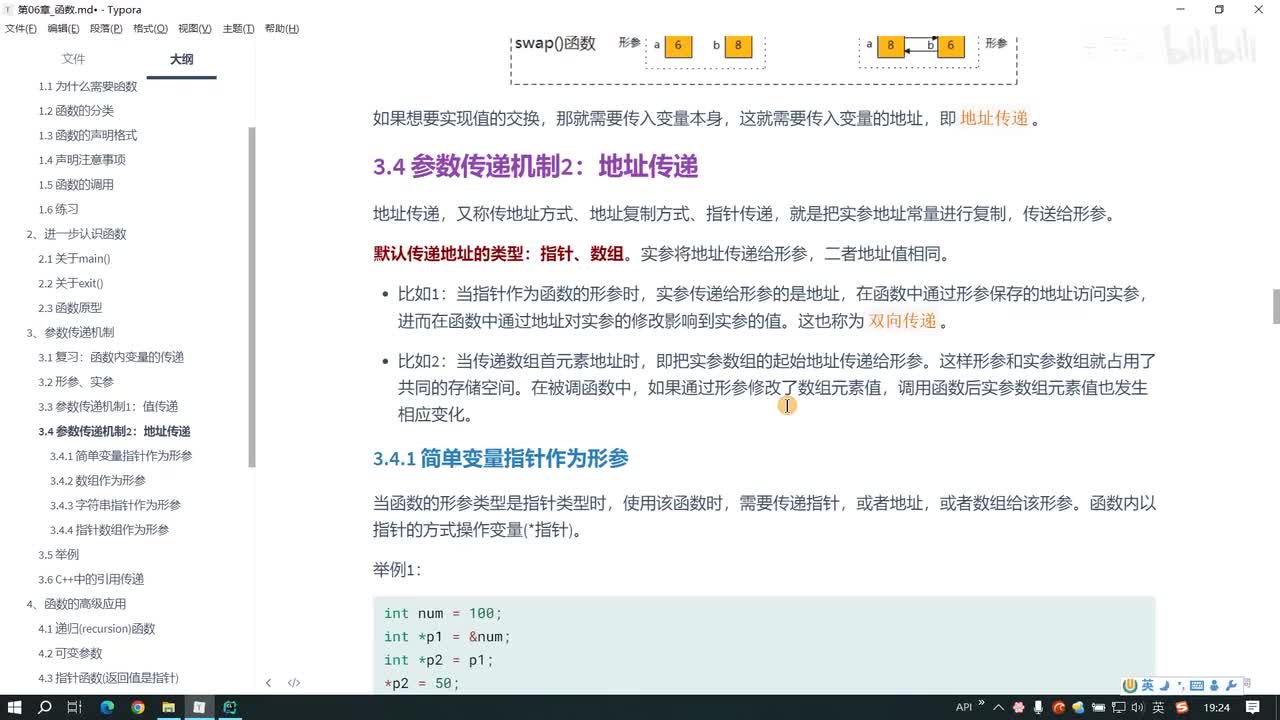The image size is (1280, 720).
Task: Click the Sogou input icon in the tray
Action: coord(1182,708)
